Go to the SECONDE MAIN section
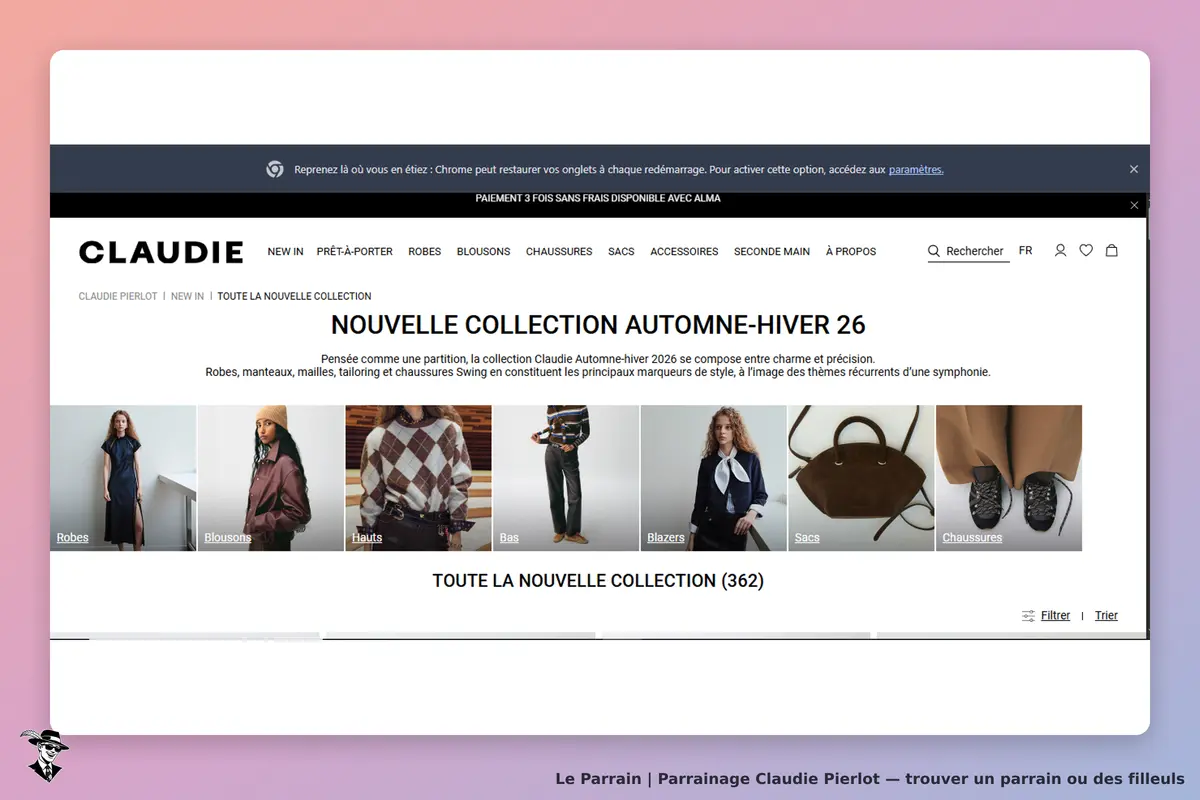The image size is (1200, 800). click(772, 252)
